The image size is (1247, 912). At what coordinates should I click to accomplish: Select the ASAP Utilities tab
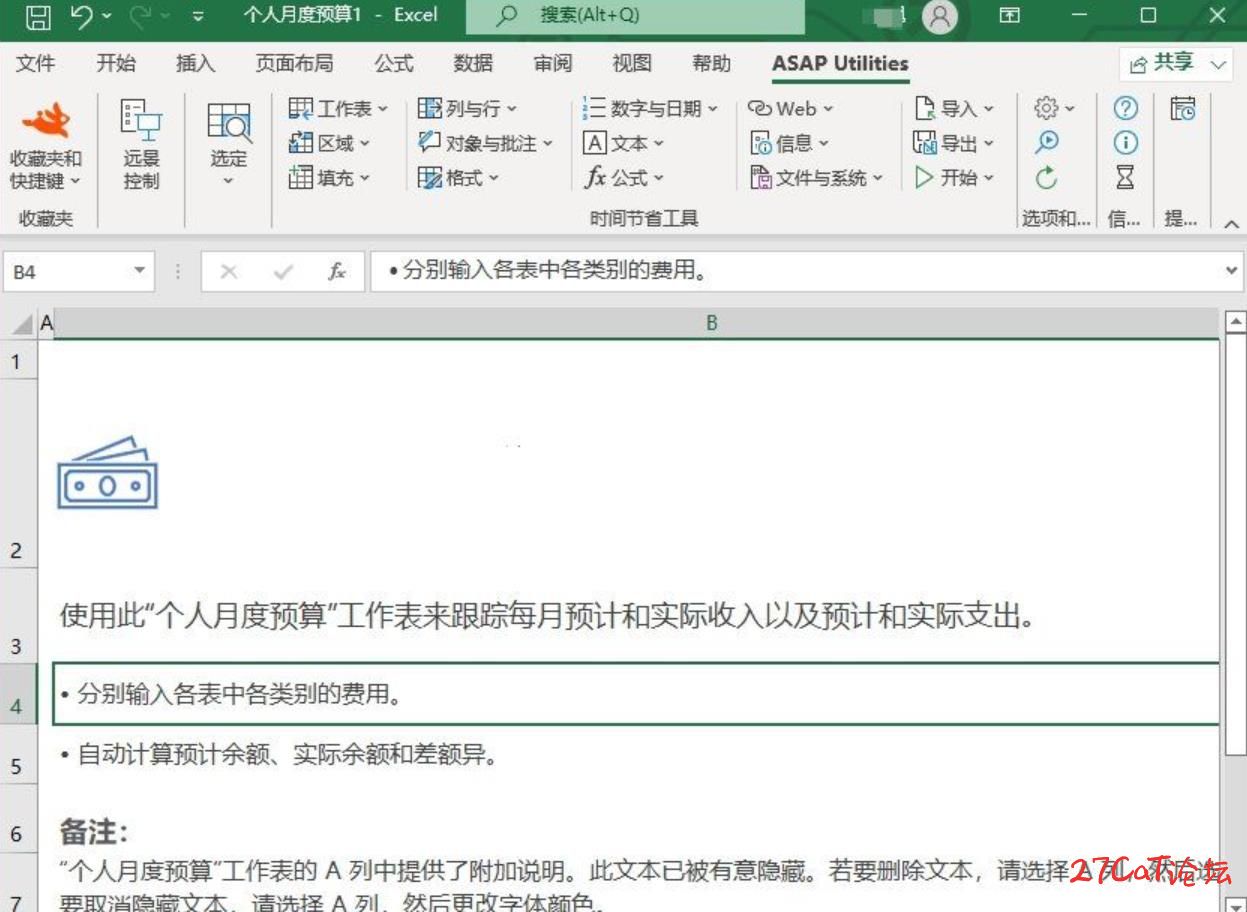point(840,64)
